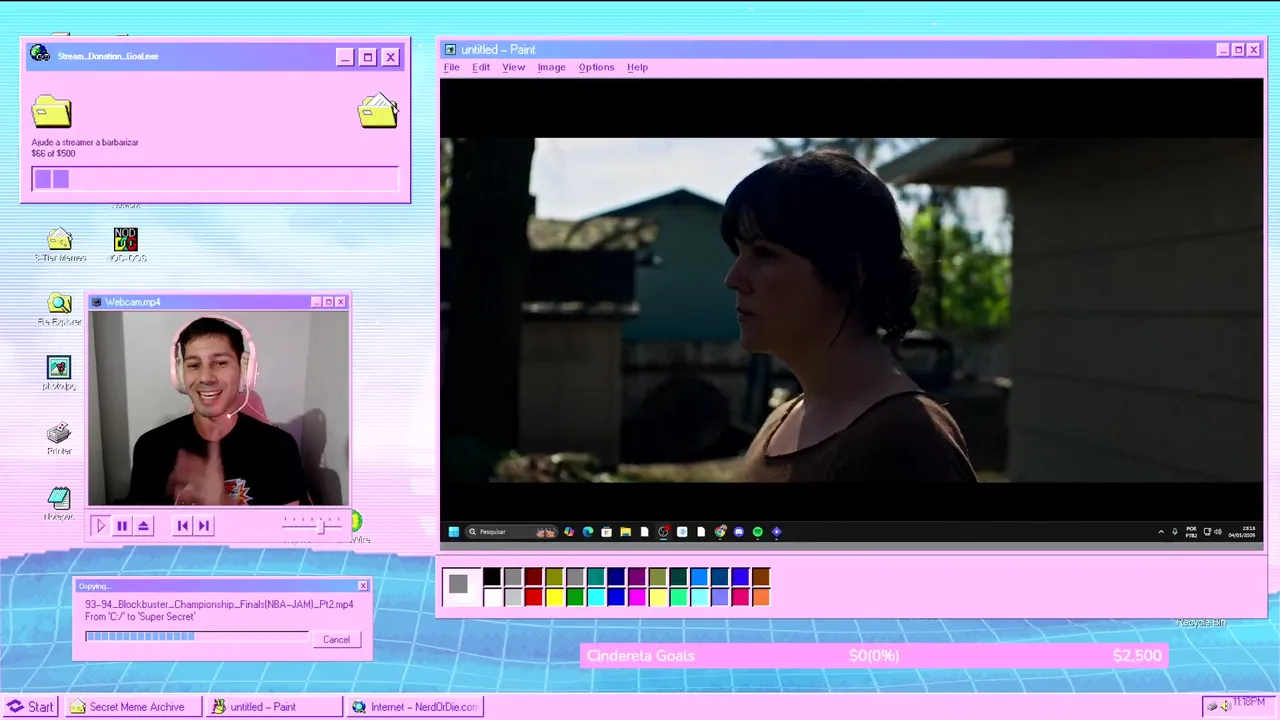1280x720 pixels.
Task: Pause the Webcam.mp4 player
Action: 122,525
